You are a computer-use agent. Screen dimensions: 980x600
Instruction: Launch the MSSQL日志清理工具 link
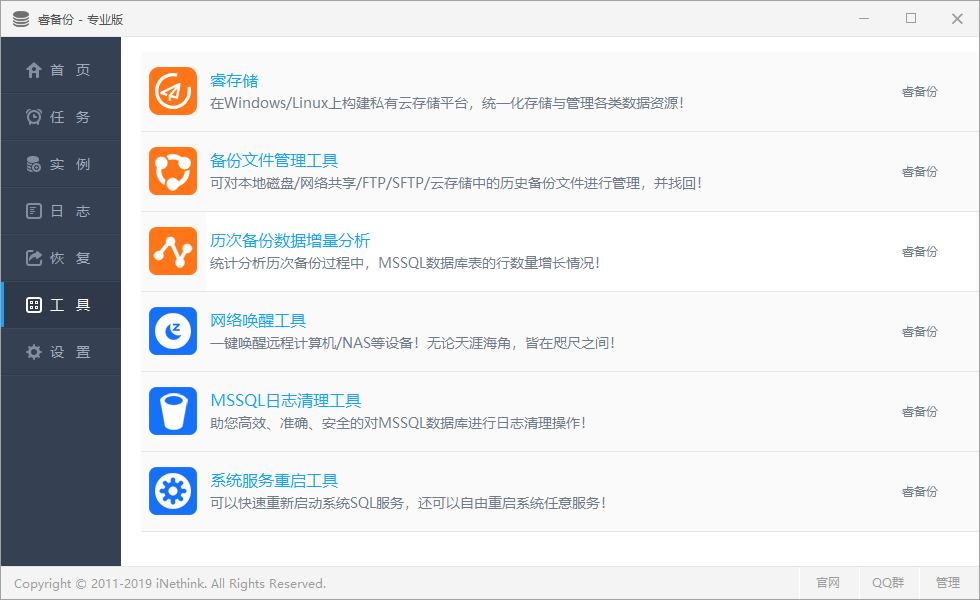(x=286, y=401)
